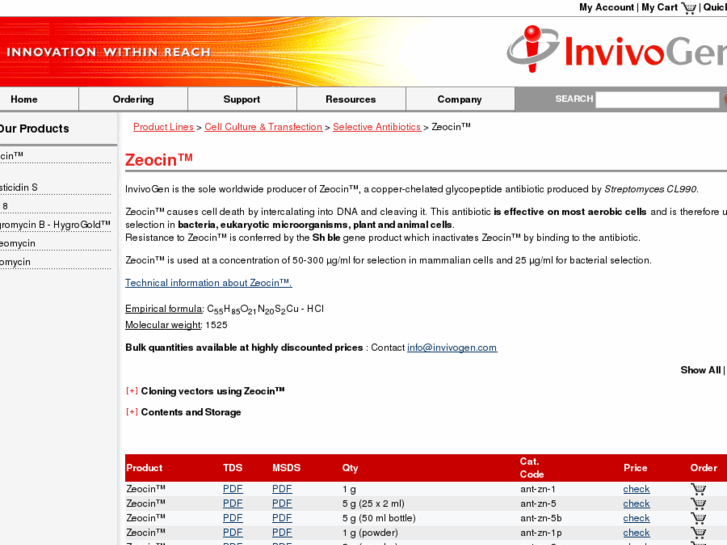Click the Zeocin page heading
Viewport: 727px width, 545px height.
(159, 160)
